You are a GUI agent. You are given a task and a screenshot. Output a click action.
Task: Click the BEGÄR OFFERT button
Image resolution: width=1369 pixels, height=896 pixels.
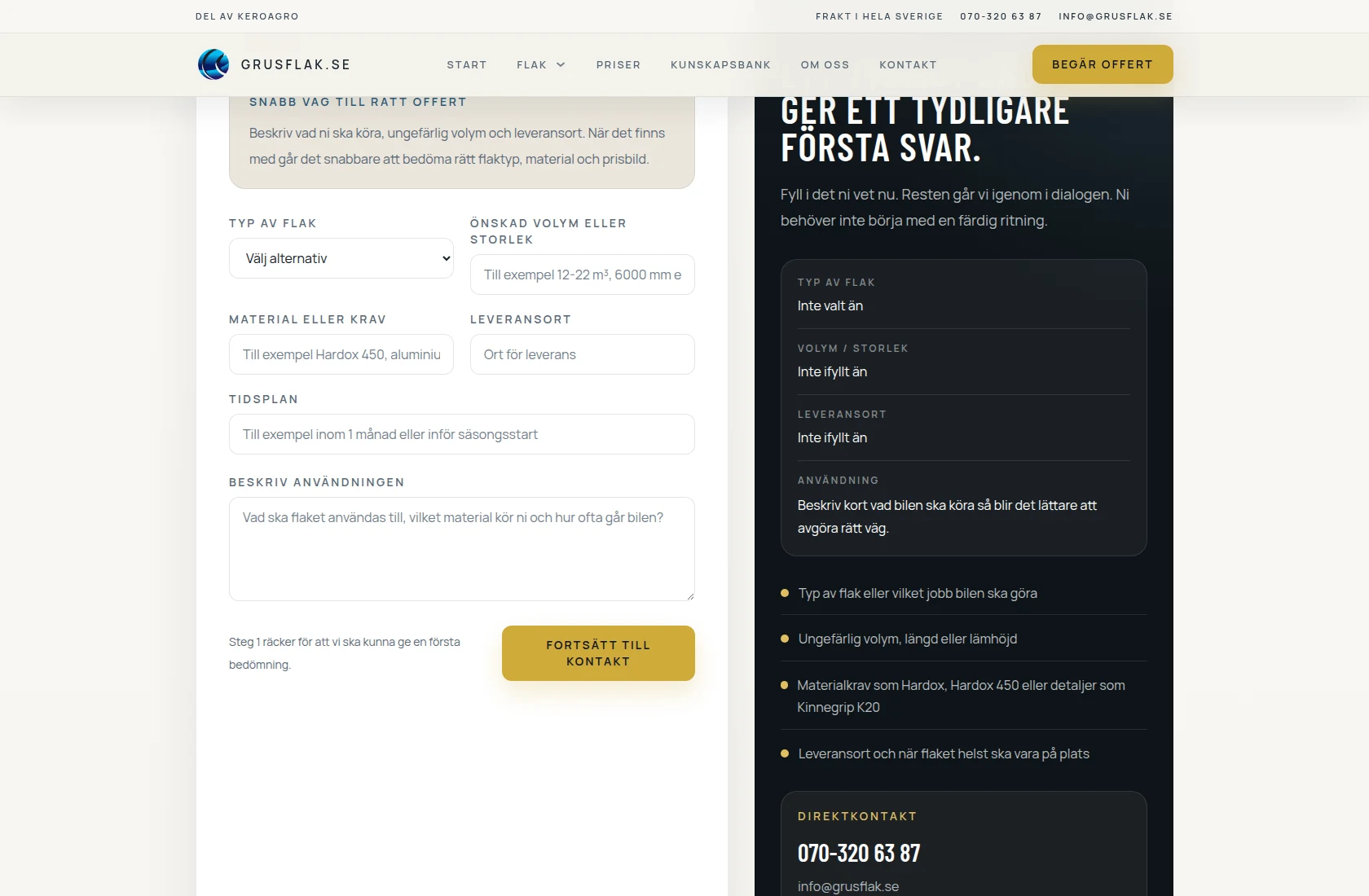click(1102, 64)
